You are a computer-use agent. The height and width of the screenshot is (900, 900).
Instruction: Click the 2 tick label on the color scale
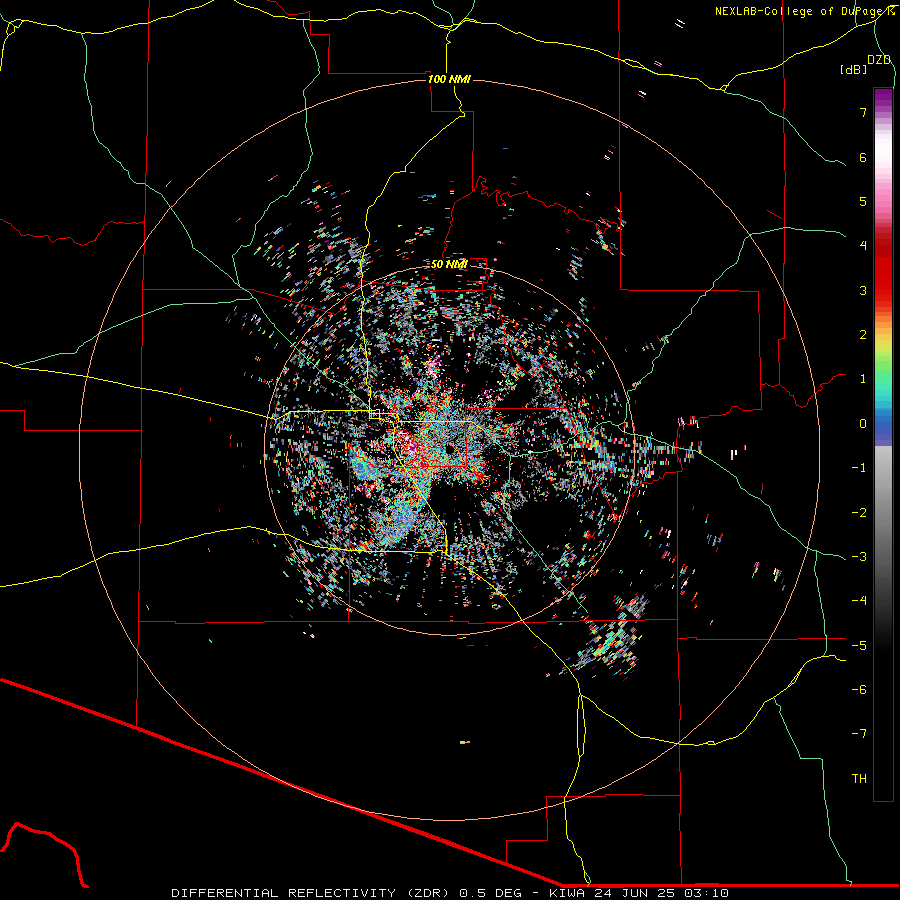(x=863, y=335)
